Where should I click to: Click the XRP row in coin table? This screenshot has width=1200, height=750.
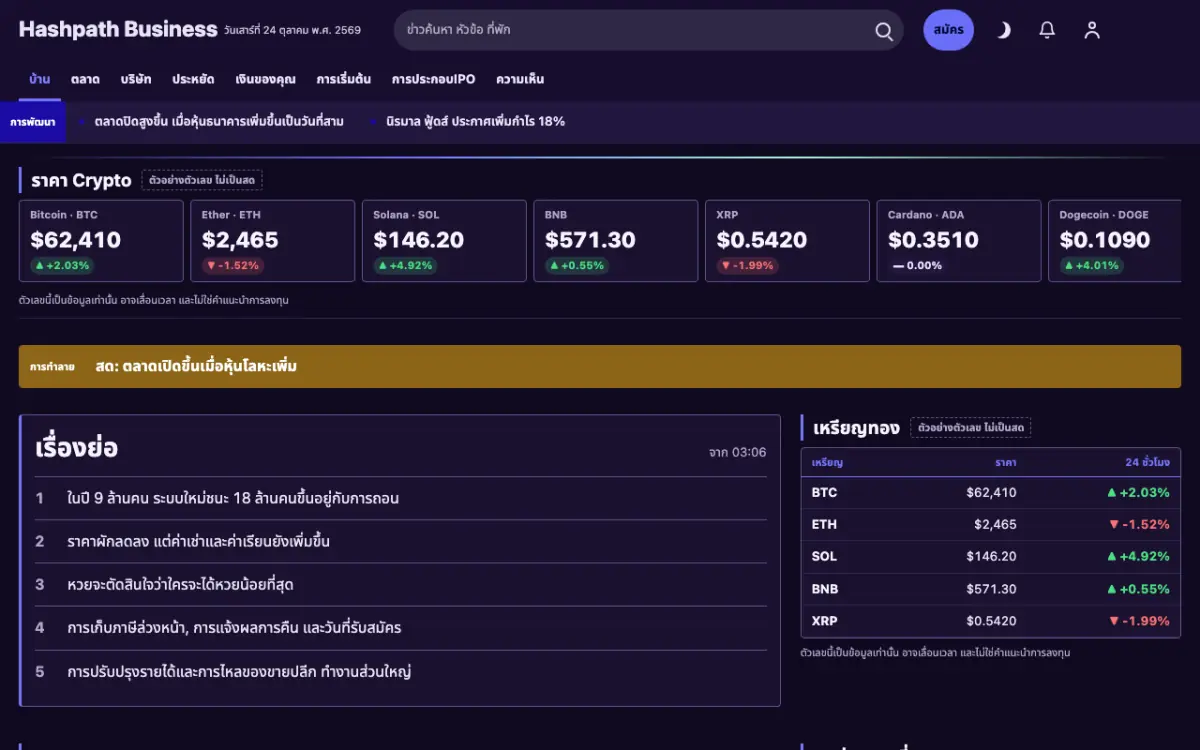click(991, 621)
